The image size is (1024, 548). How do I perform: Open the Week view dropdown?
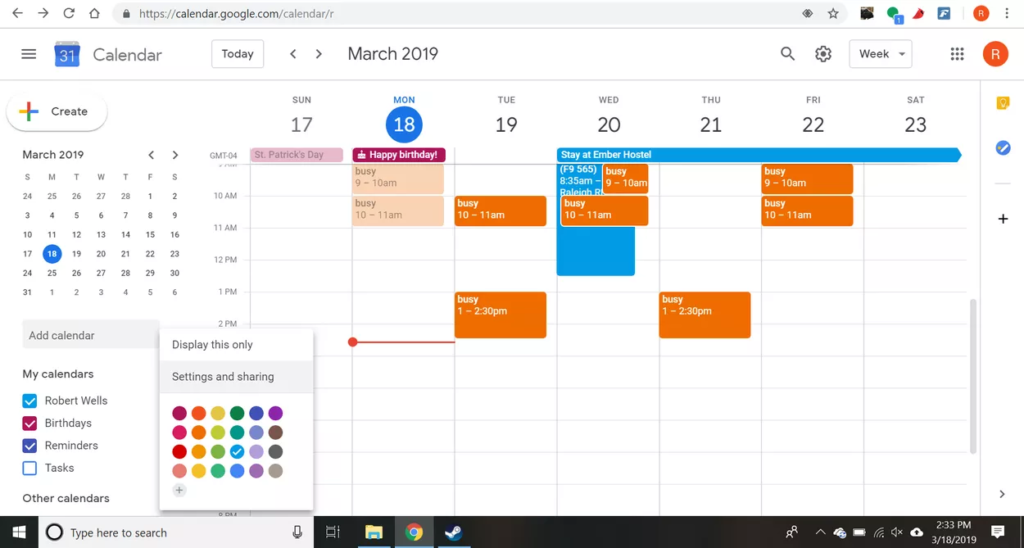(880, 54)
